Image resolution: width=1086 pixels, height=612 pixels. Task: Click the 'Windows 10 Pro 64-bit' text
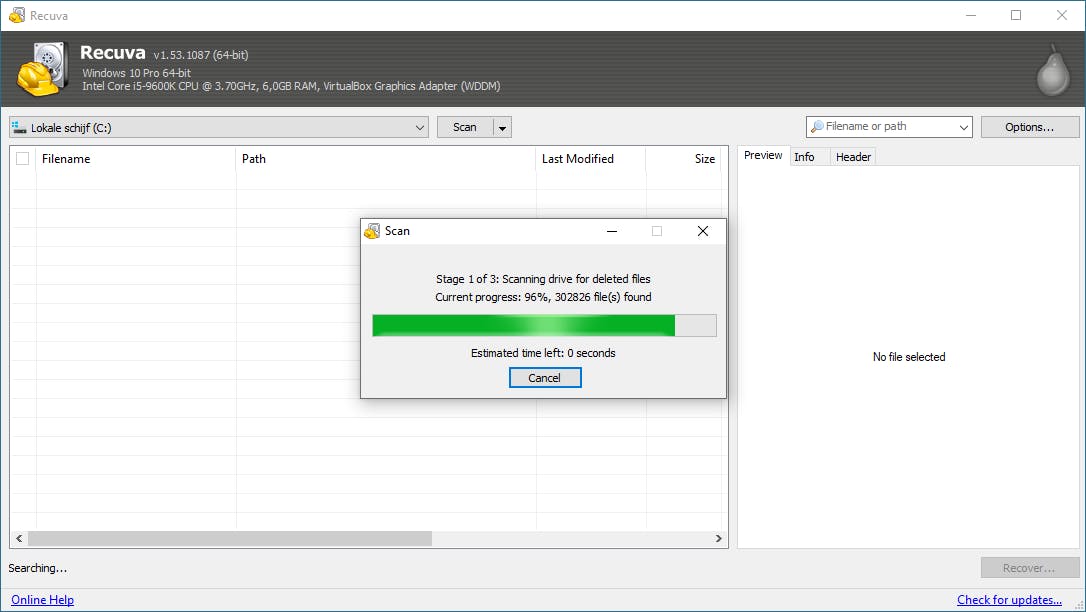[136, 73]
